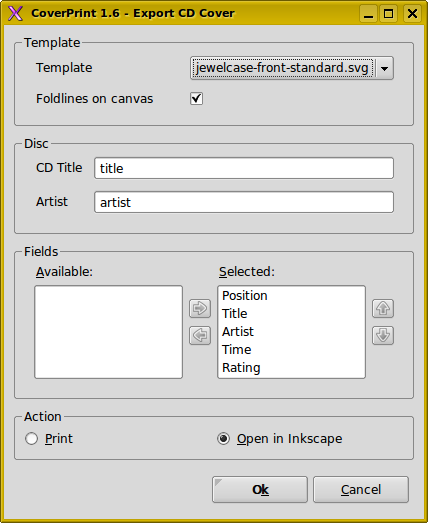Focus the Artist input field

point(244,202)
